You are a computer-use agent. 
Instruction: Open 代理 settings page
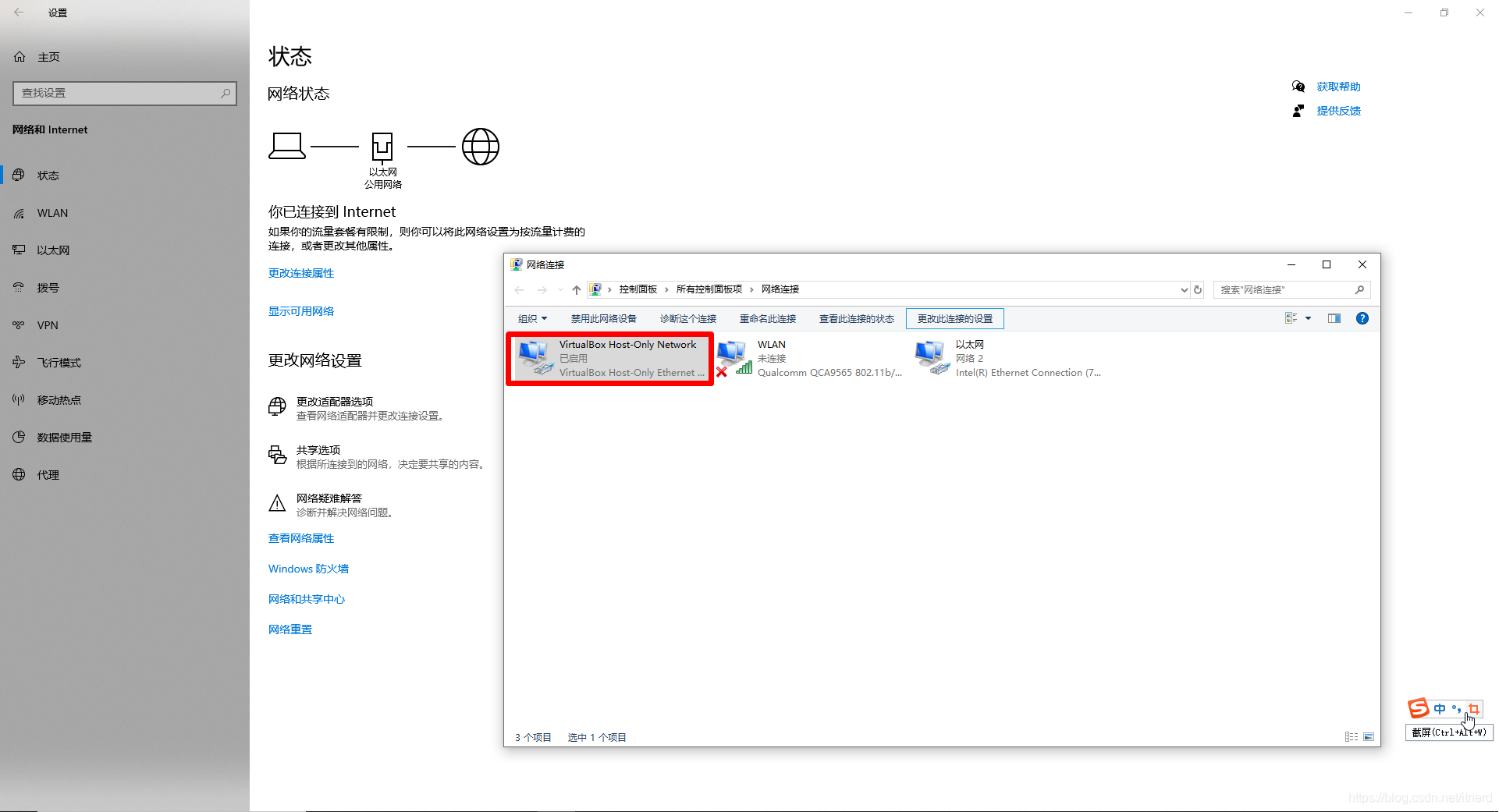(48, 475)
